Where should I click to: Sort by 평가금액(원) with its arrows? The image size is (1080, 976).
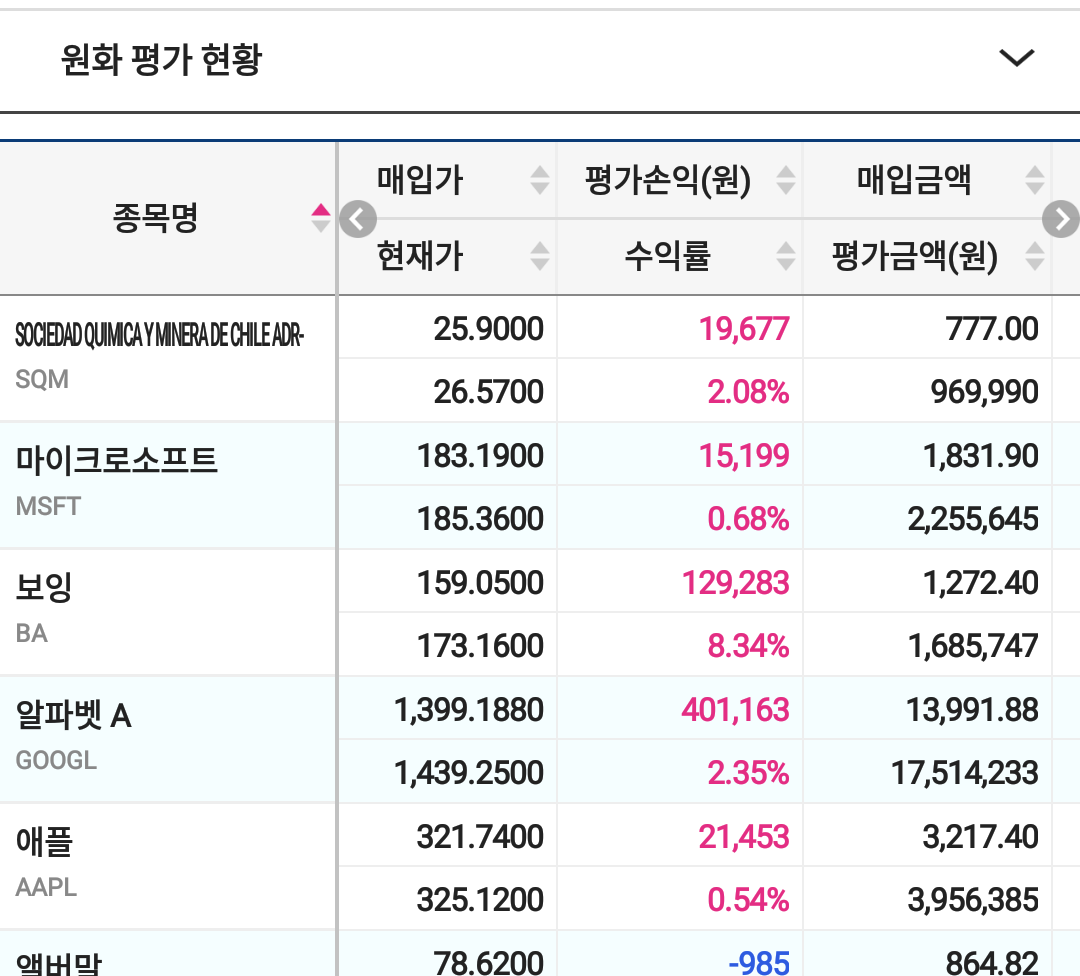1034,257
